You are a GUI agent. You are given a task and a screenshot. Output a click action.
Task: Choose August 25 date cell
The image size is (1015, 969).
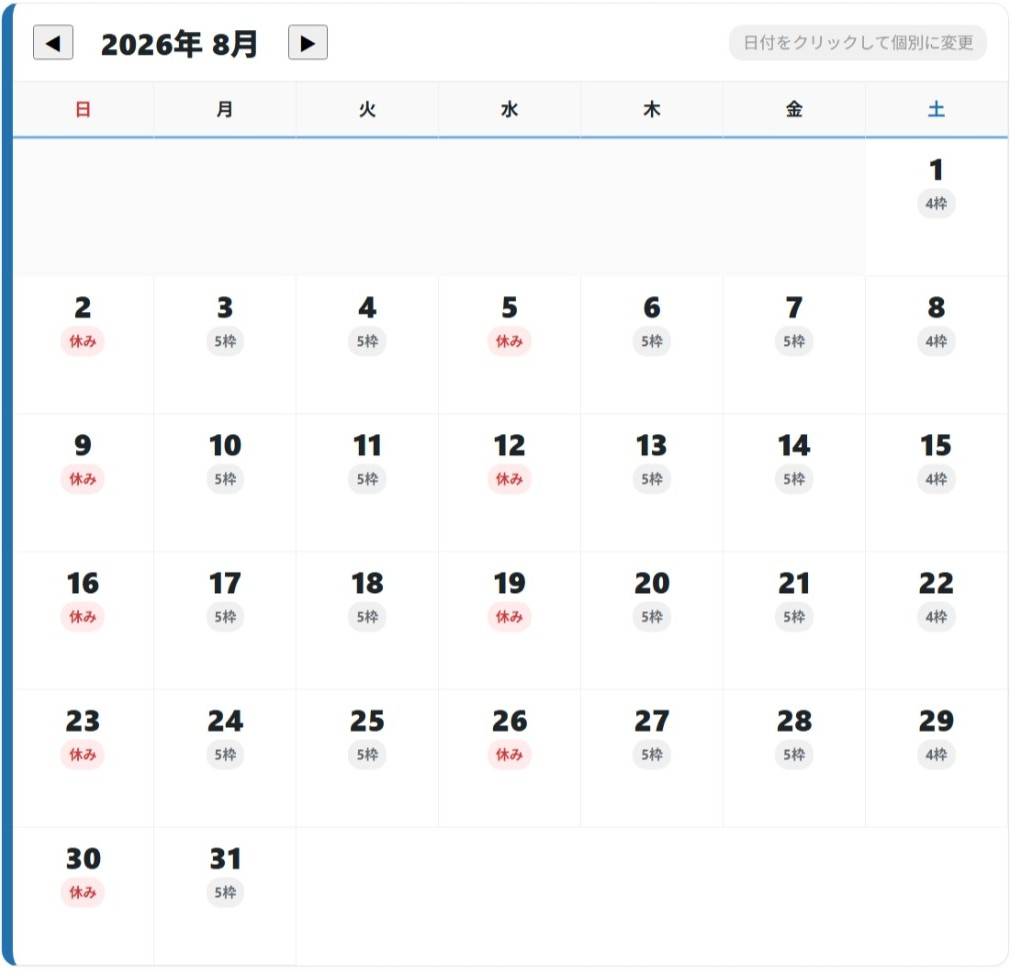pos(367,758)
